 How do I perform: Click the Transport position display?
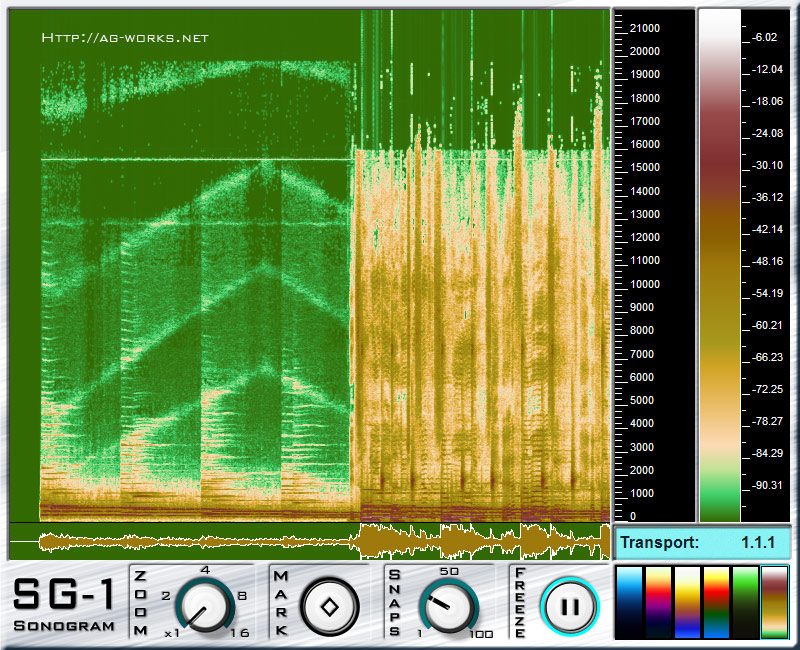(702, 542)
